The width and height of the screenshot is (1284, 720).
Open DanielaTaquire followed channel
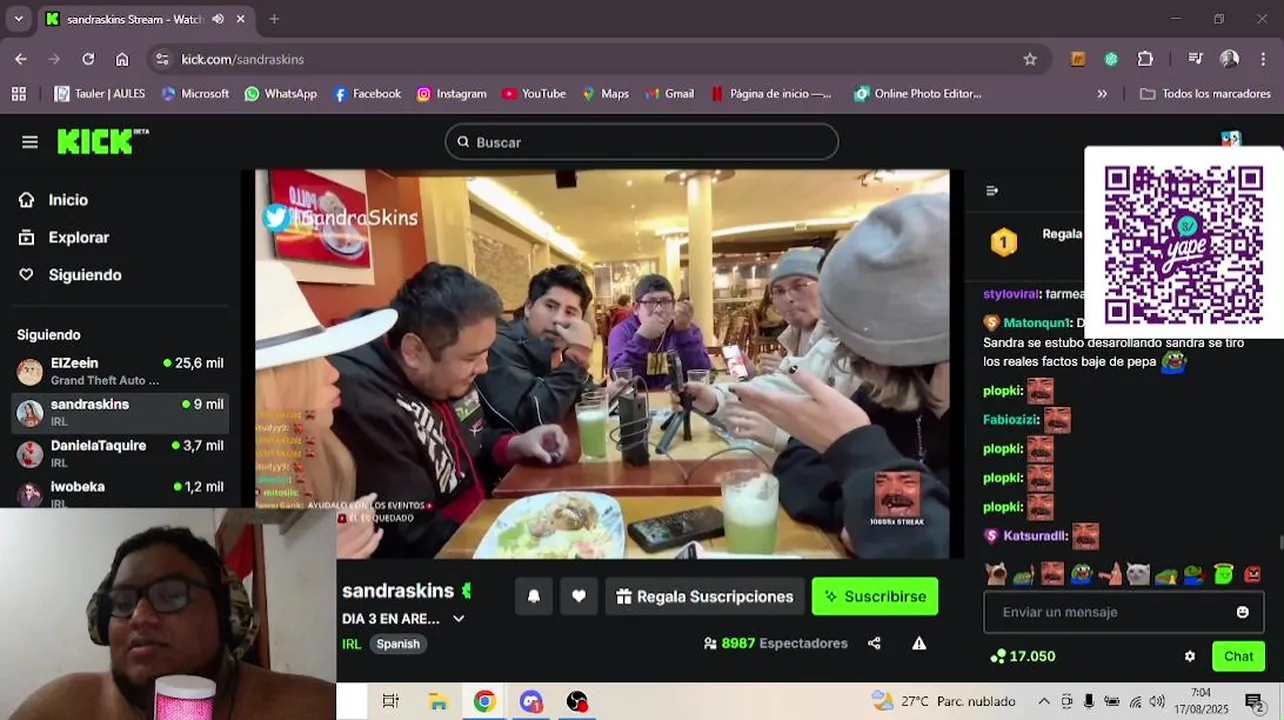coord(120,453)
